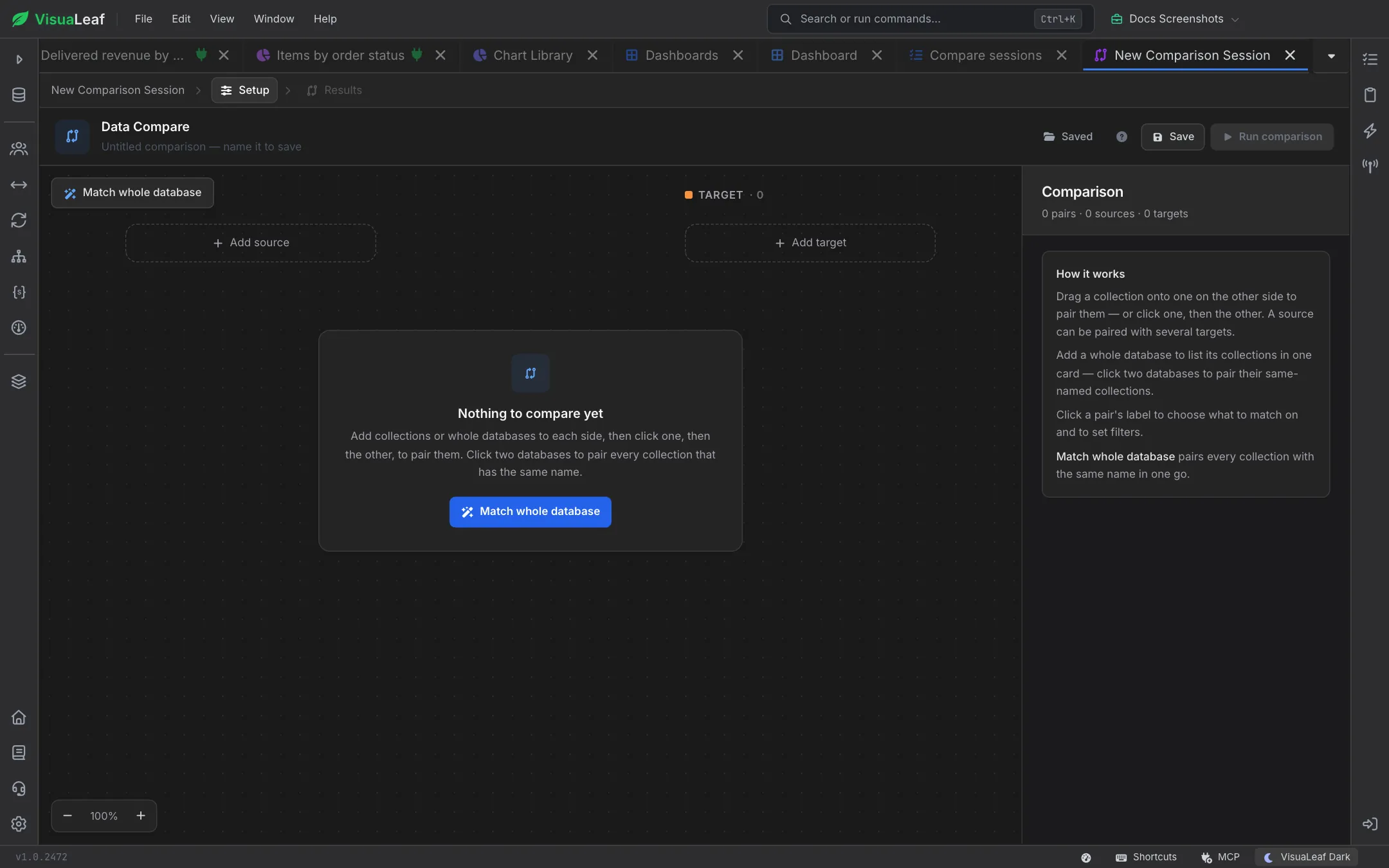This screenshot has height=868, width=1389.
Task: Click the task list icon in right sidebar
Action: pos(1370,59)
